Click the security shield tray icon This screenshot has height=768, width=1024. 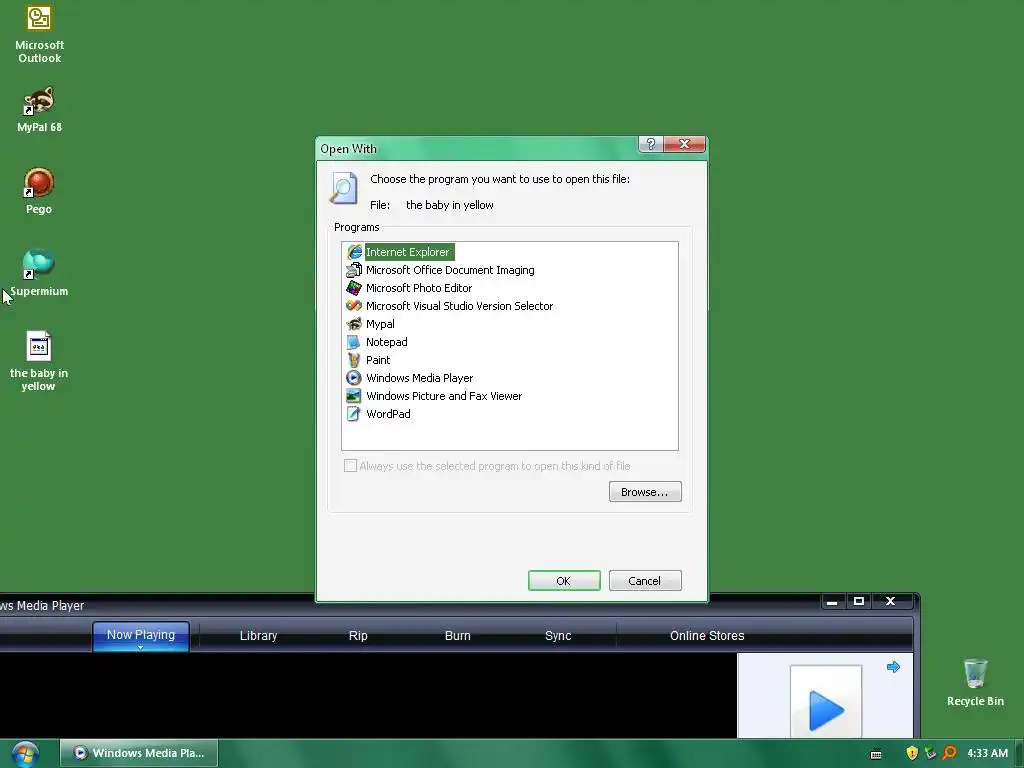pyautogui.click(x=912, y=753)
